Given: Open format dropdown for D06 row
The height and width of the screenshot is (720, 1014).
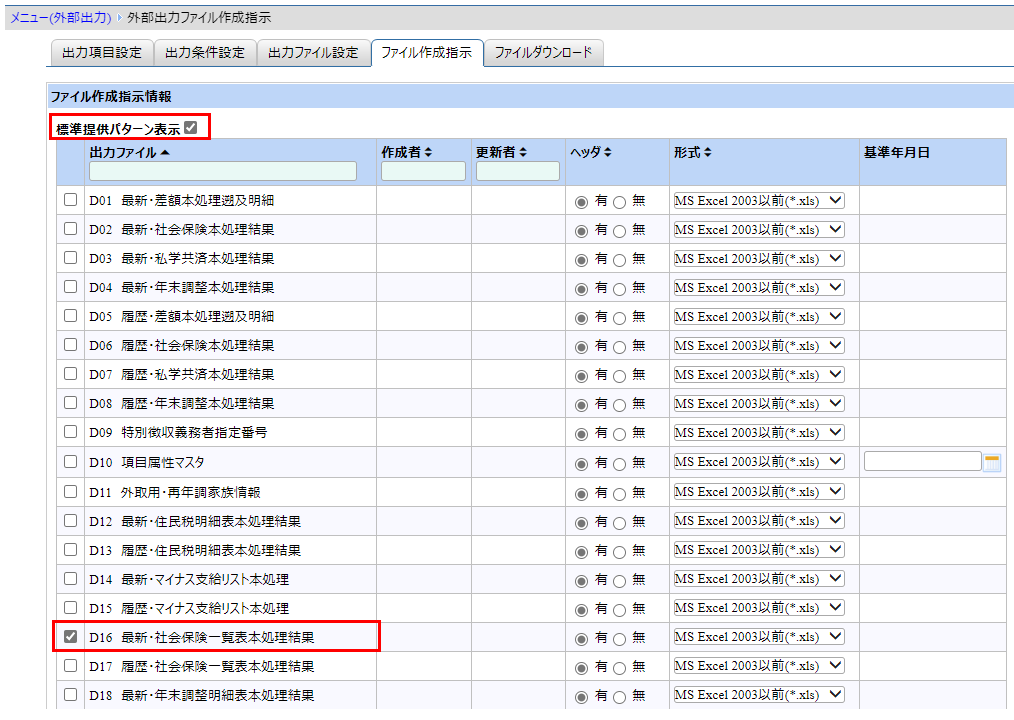Looking at the screenshot, I should [x=759, y=345].
